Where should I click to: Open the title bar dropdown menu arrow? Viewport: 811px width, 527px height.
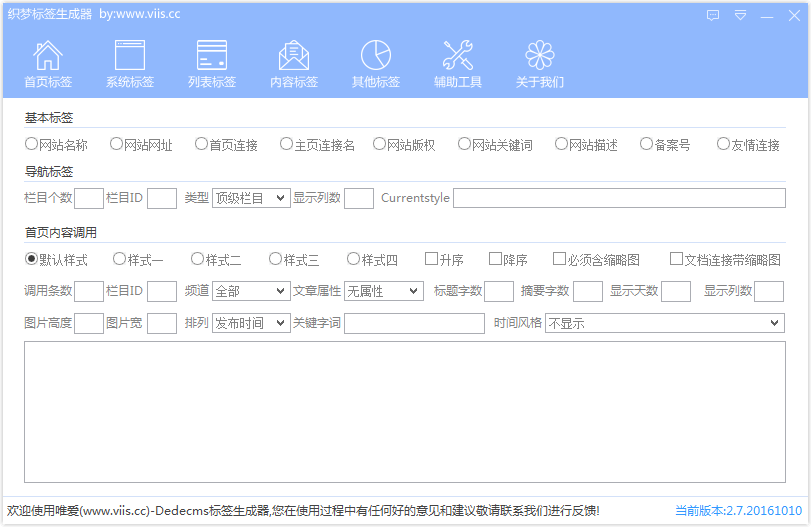pos(740,16)
